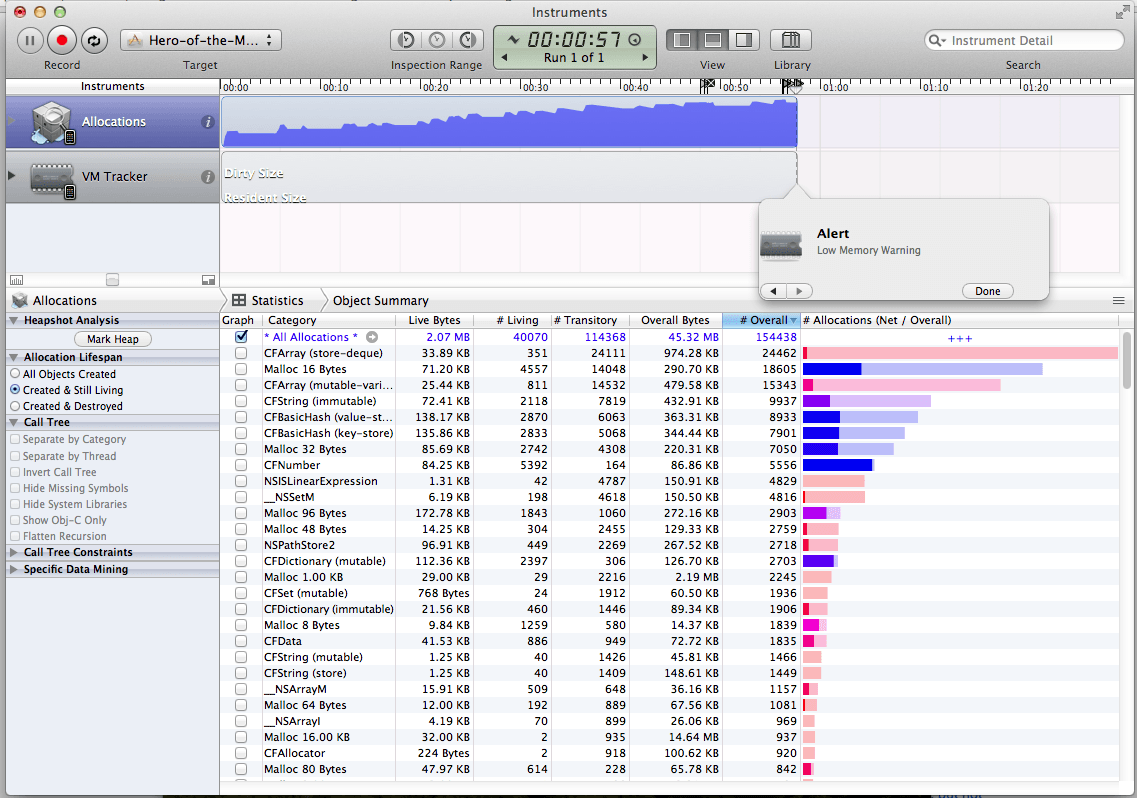This screenshot has height=798, width=1137.
Task: Check the CFNumber graph checkbox
Action: 240,465
